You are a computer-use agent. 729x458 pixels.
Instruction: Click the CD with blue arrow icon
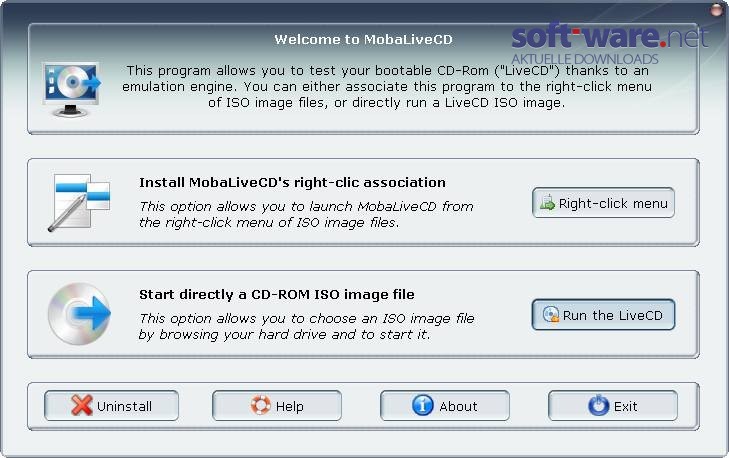click(x=80, y=314)
